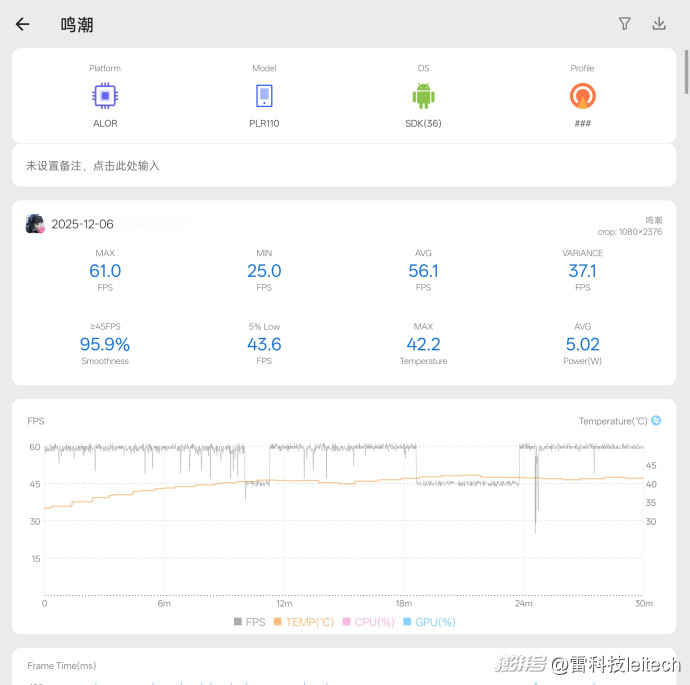Click the blue Temperature axis switch icon

click(x=656, y=421)
